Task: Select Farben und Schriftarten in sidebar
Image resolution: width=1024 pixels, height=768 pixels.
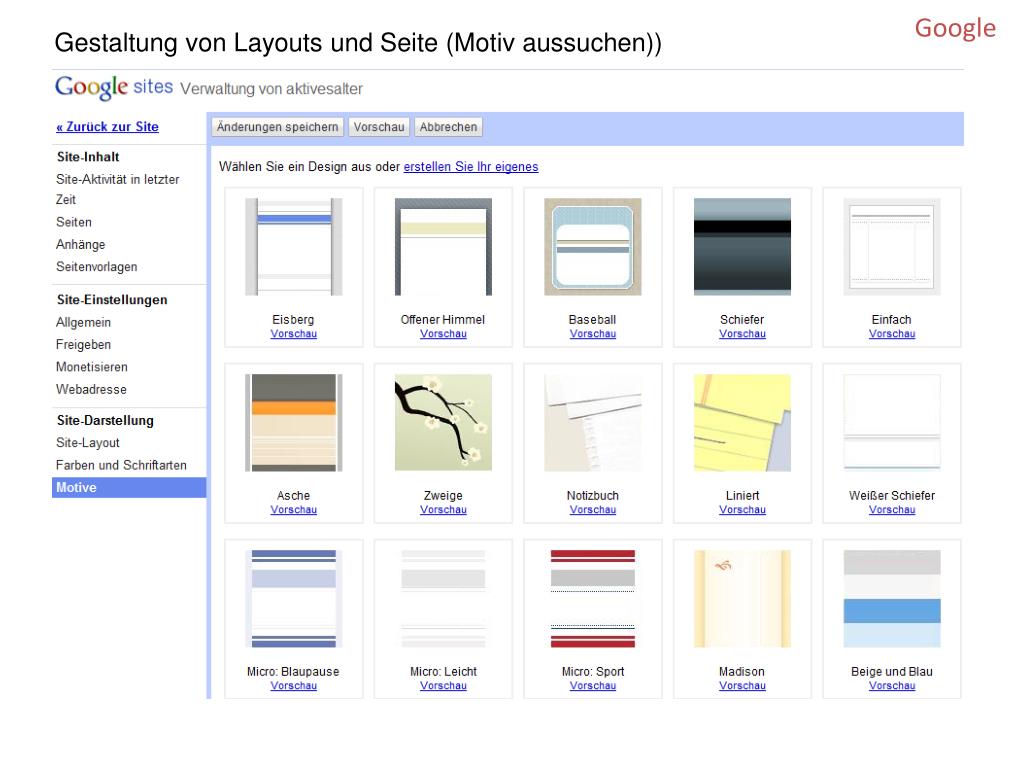Action: pyautogui.click(x=121, y=465)
